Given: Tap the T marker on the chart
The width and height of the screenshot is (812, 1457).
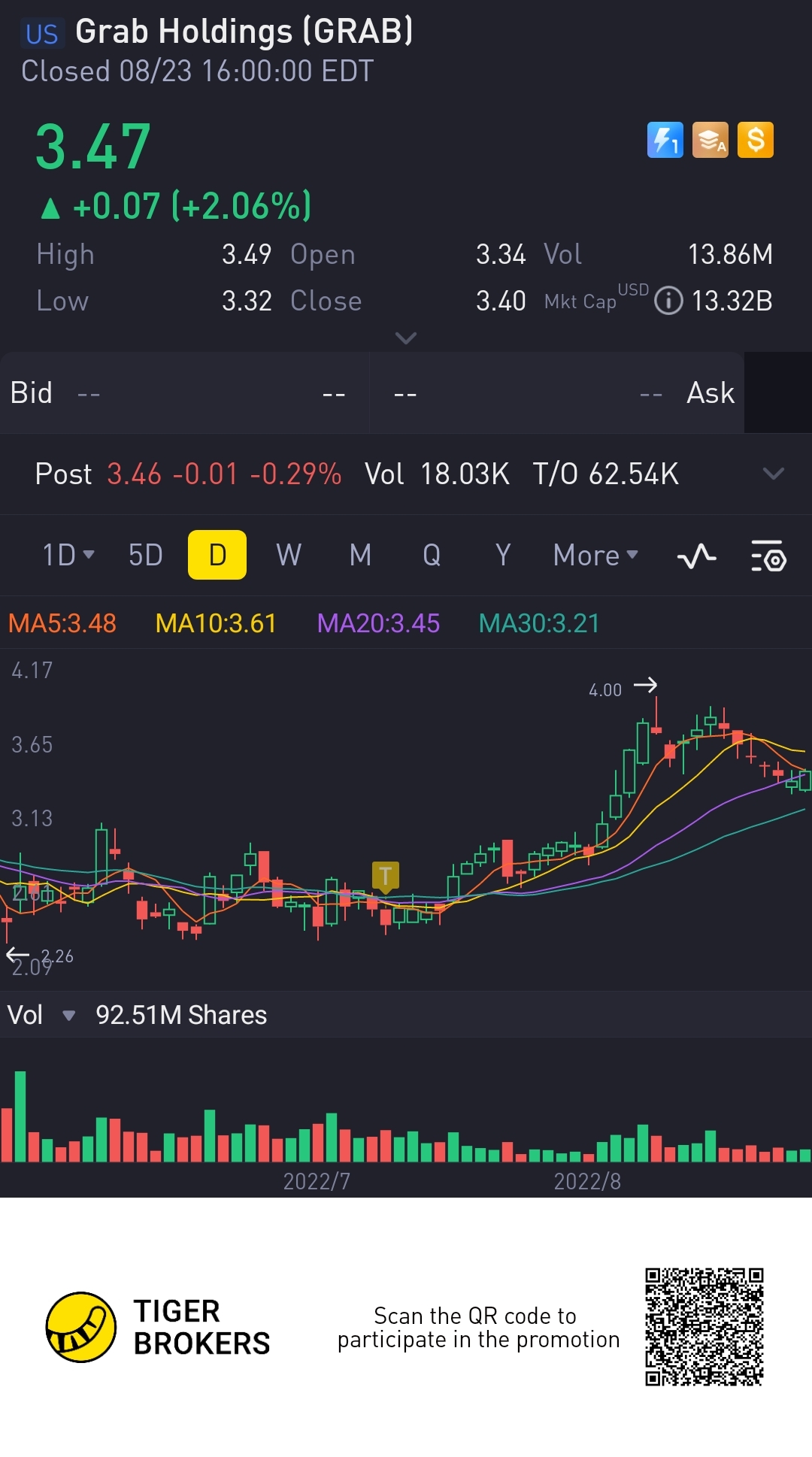Looking at the screenshot, I should (385, 877).
